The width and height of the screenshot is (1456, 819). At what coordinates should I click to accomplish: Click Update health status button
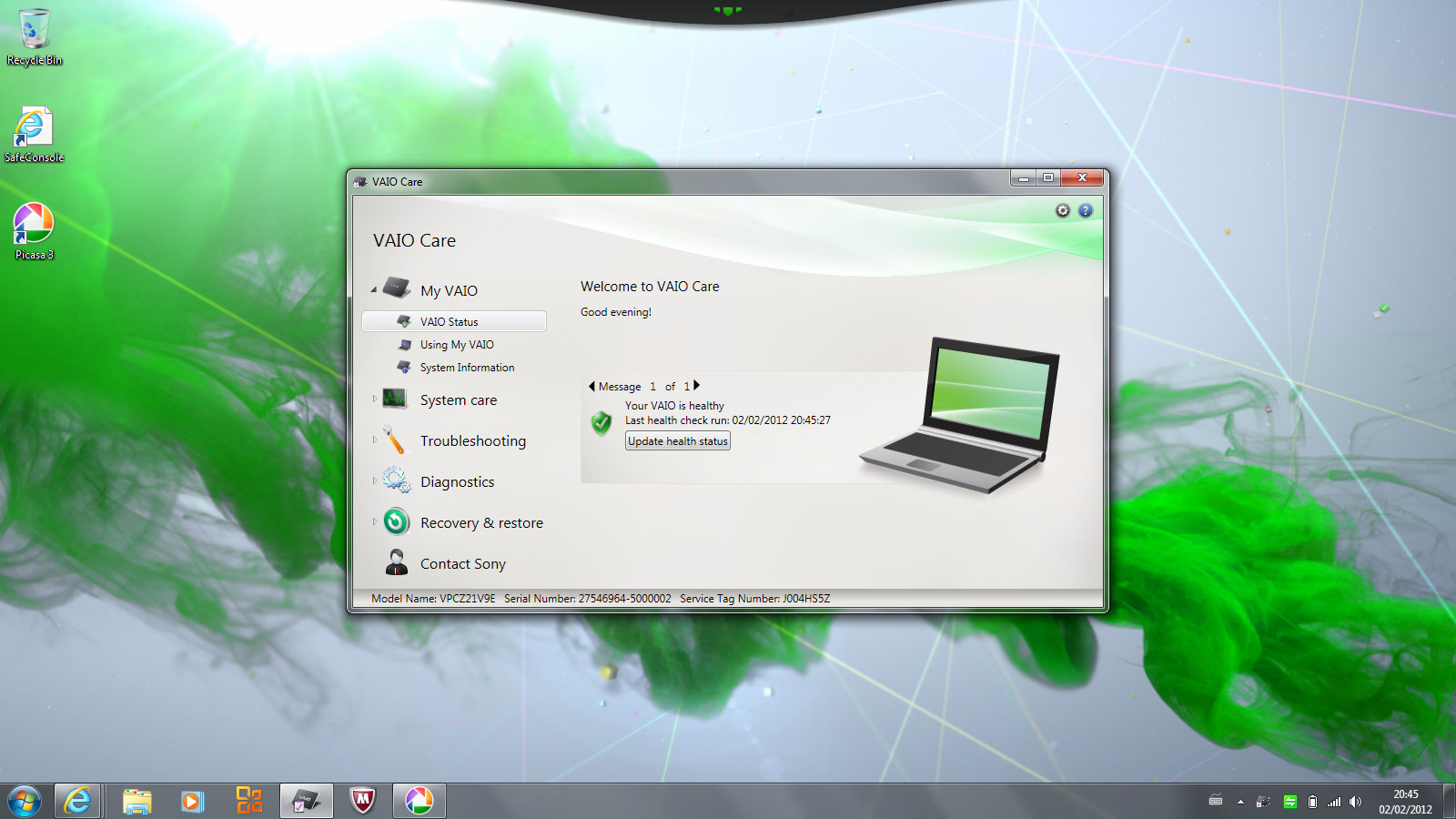pyautogui.click(x=678, y=441)
